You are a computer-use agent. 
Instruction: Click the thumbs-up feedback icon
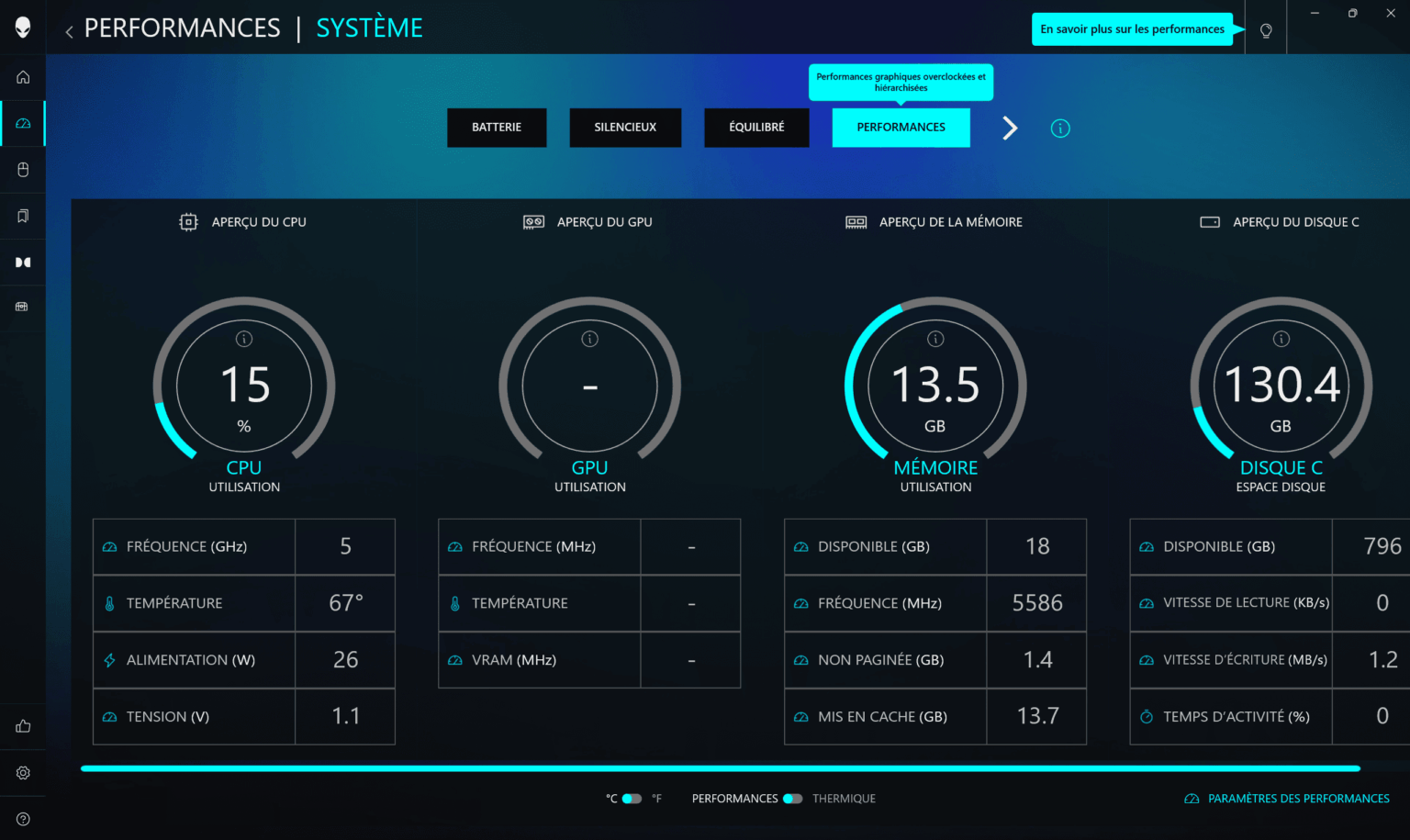(x=23, y=726)
